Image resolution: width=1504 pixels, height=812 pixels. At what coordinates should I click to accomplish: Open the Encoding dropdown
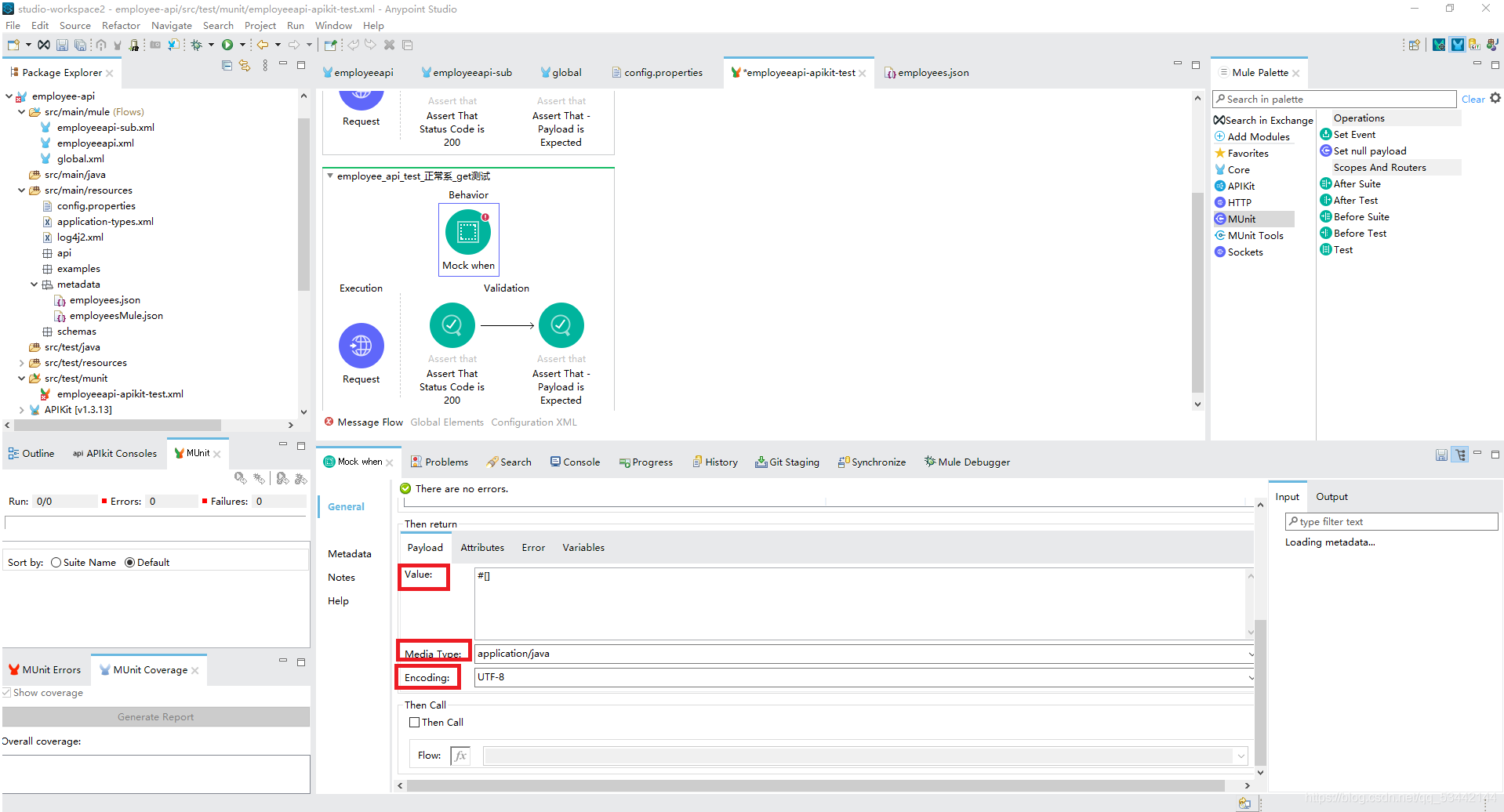coord(1251,677)
